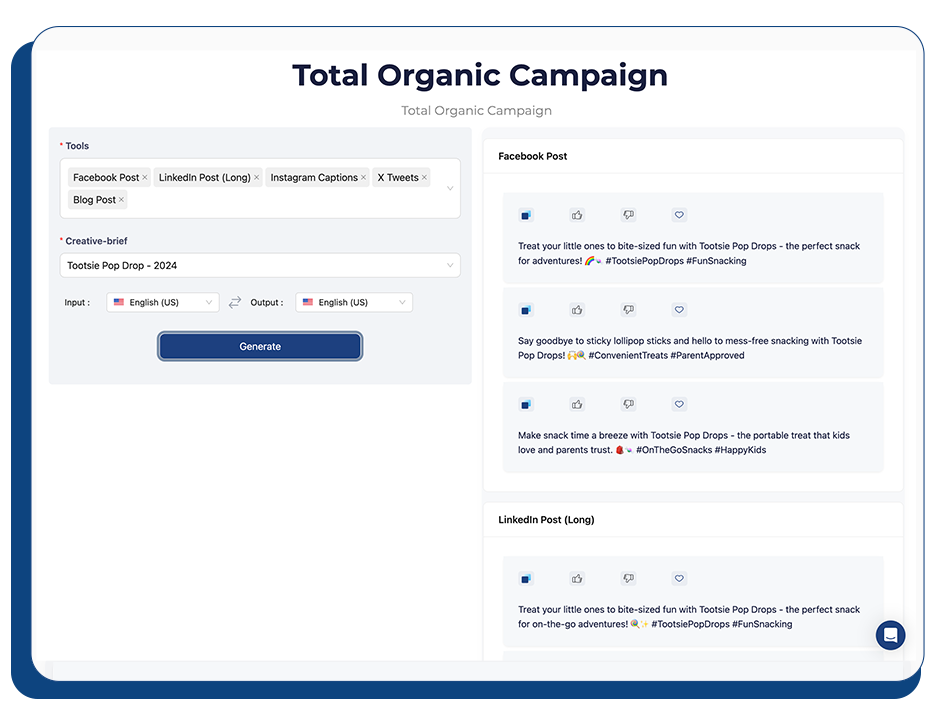
Task: Open the chat support widget
Action: (x=890, y=635)
